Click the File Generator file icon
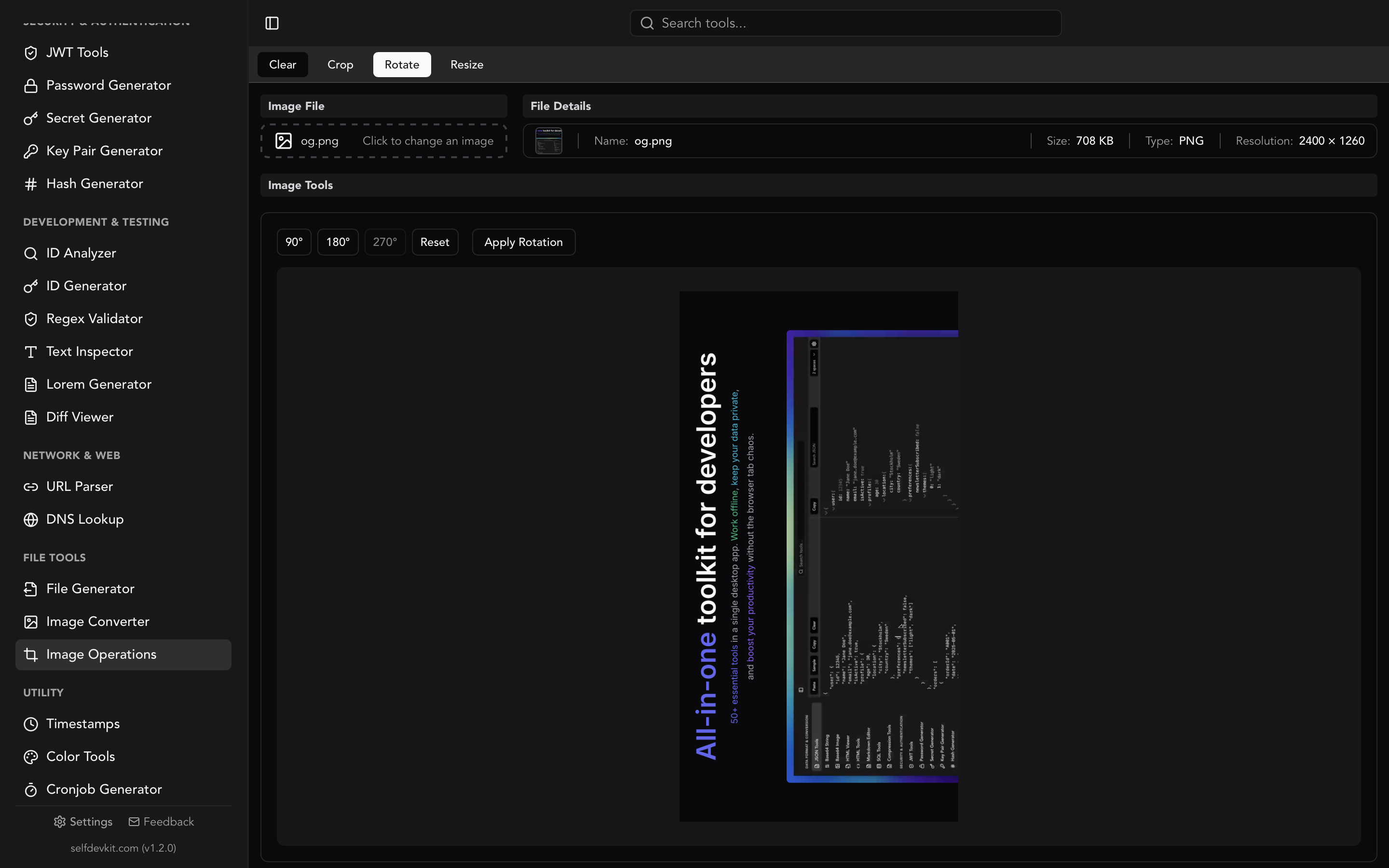 pos(31,589)
